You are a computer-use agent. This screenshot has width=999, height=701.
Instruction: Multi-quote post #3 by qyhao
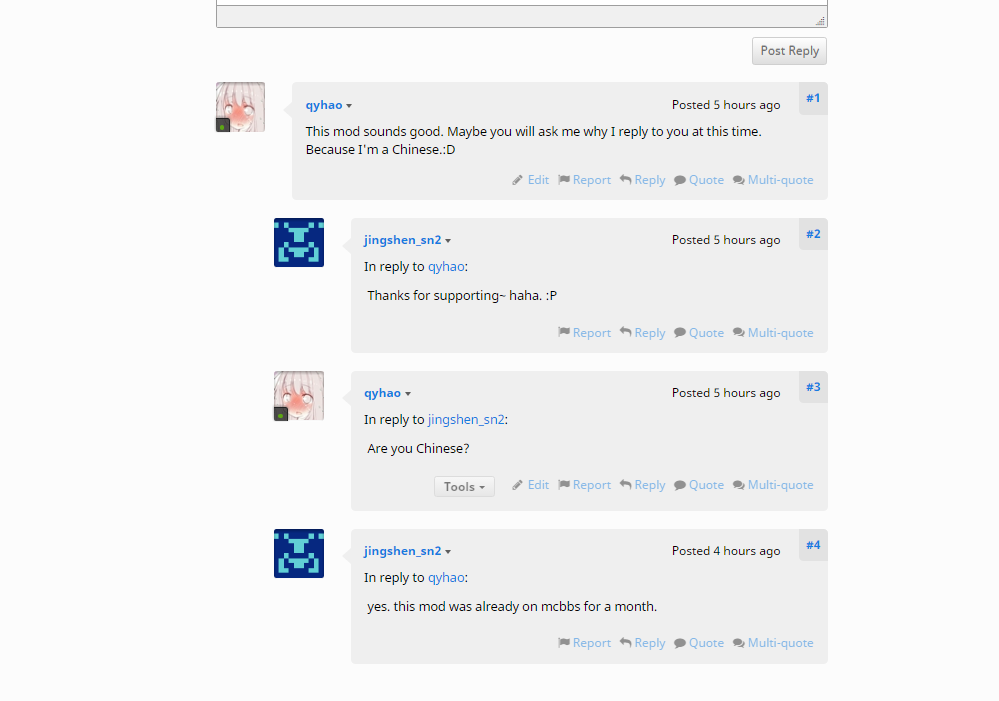point(773,485)
